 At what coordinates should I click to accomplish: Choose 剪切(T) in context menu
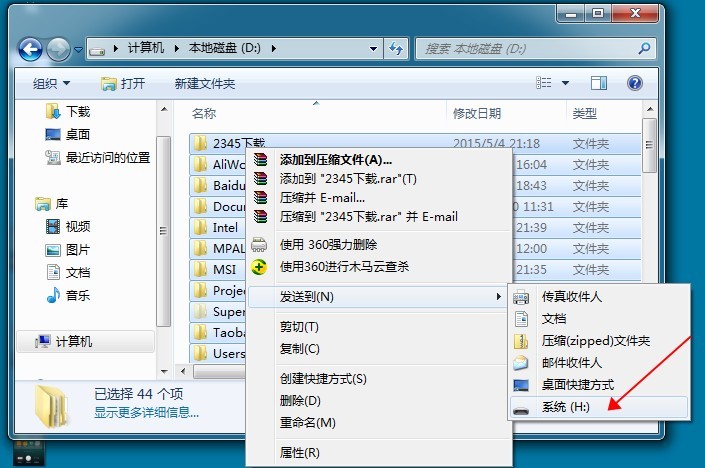pyautogui.click(x=380, y=327)
